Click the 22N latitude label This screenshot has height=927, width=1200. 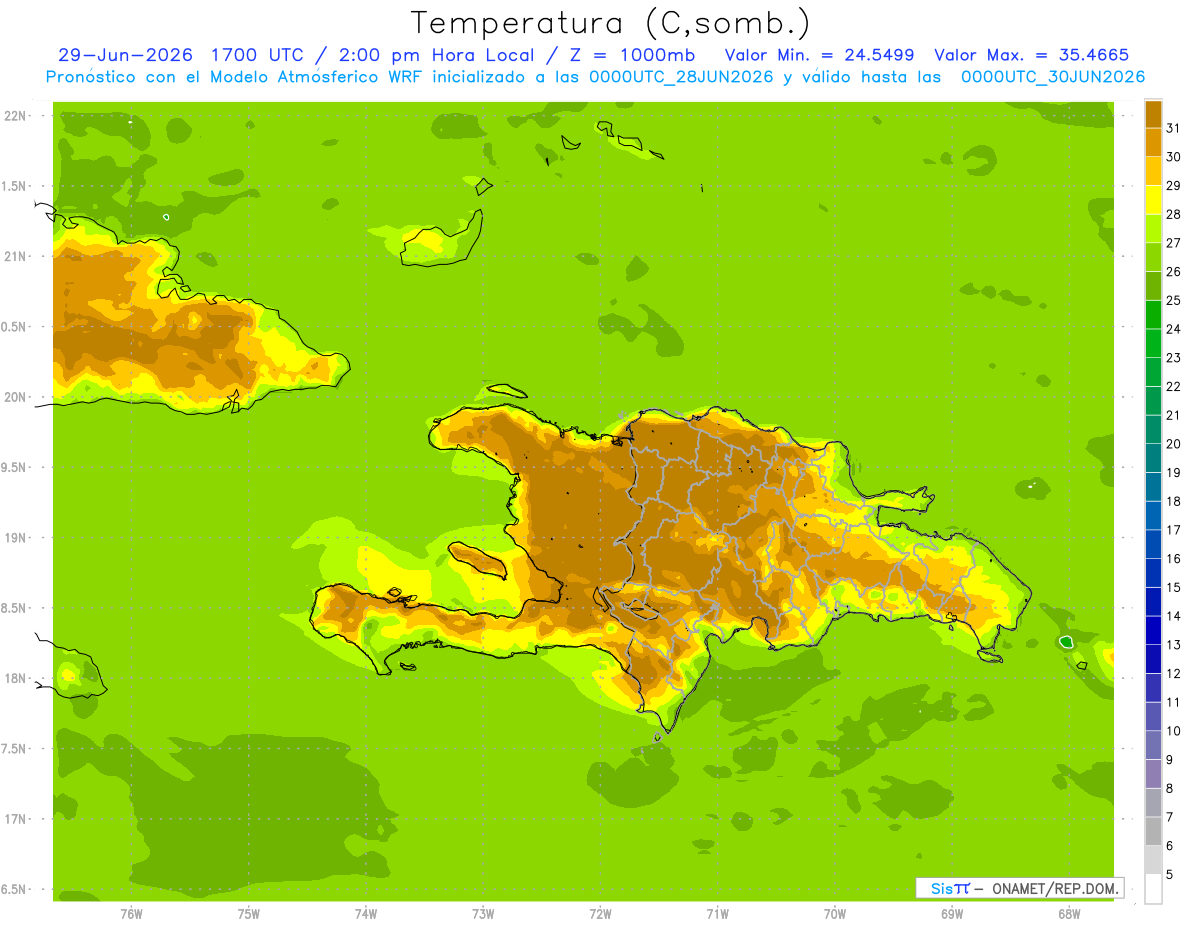[x=15, y=116]
